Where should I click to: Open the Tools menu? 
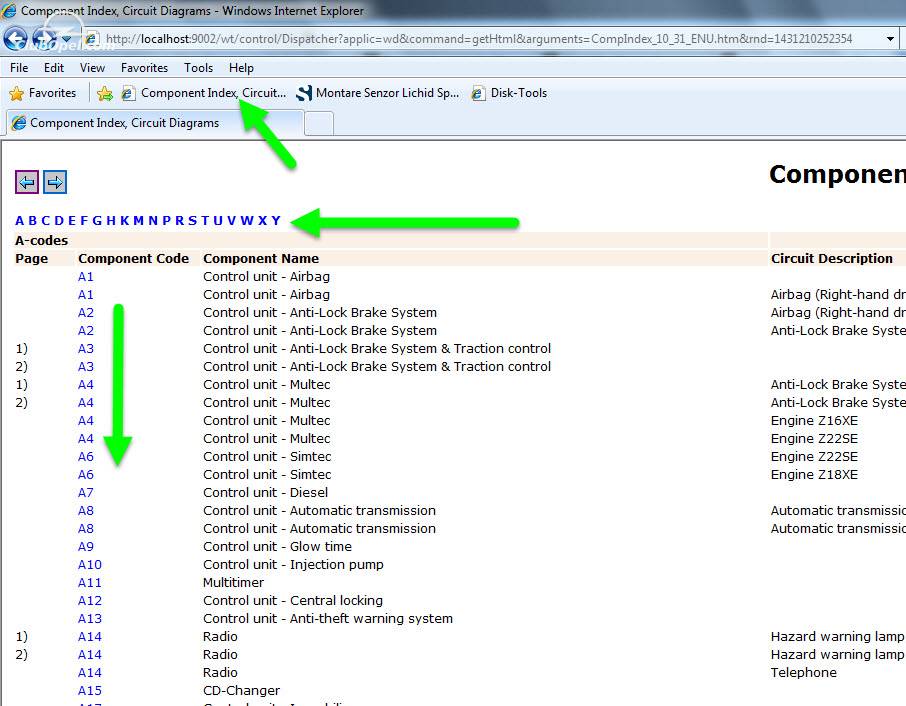pos(198,68)
